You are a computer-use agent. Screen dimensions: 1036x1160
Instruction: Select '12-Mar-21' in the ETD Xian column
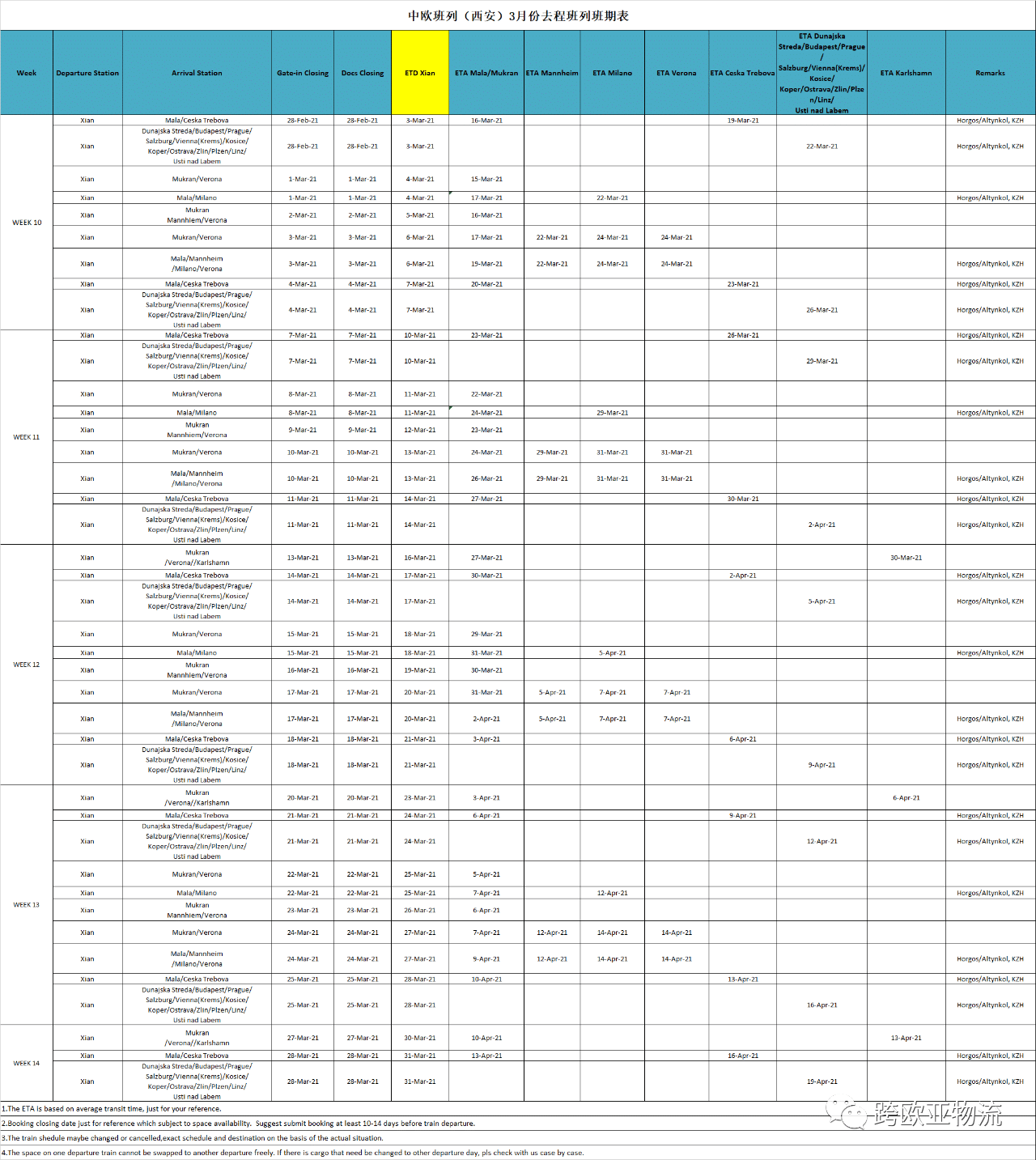[x=420, y=430]
